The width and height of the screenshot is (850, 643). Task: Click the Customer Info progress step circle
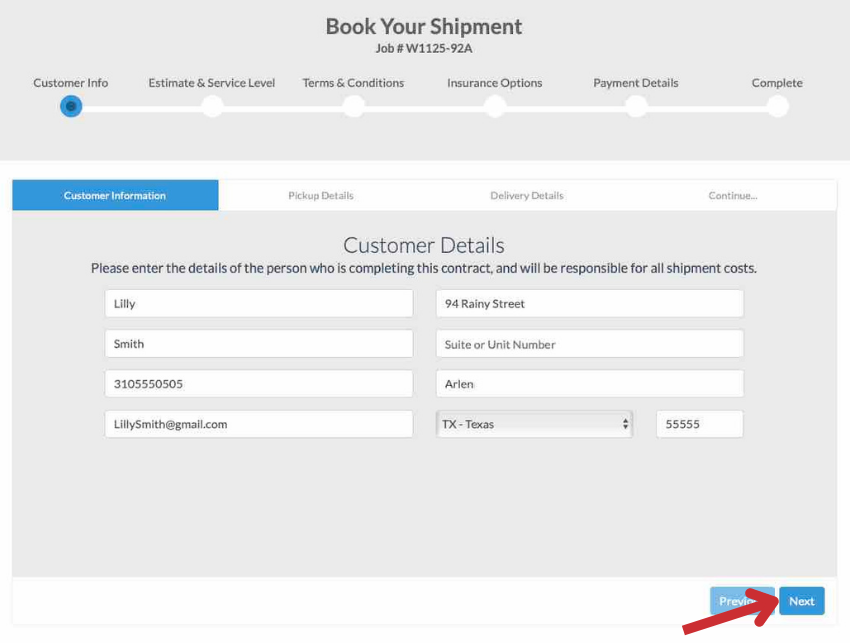click(x=71, y=106)
